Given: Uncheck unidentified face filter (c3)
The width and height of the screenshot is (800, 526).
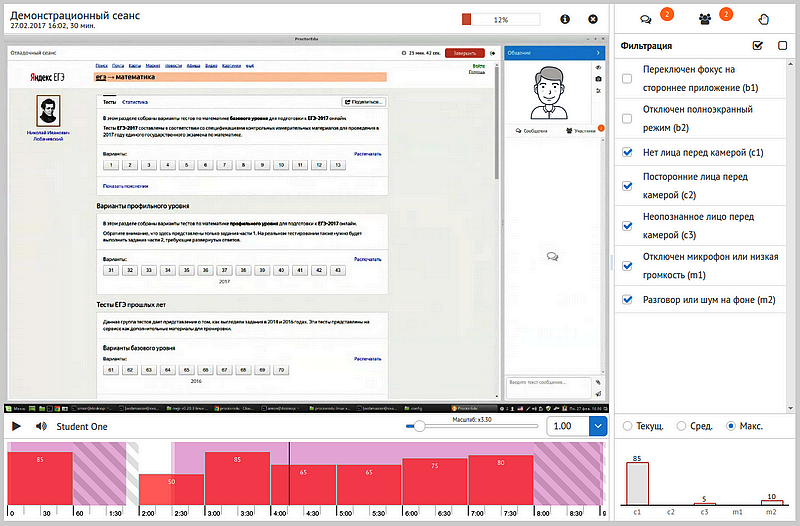Looking at the screenshot, I should click(628, 226).
